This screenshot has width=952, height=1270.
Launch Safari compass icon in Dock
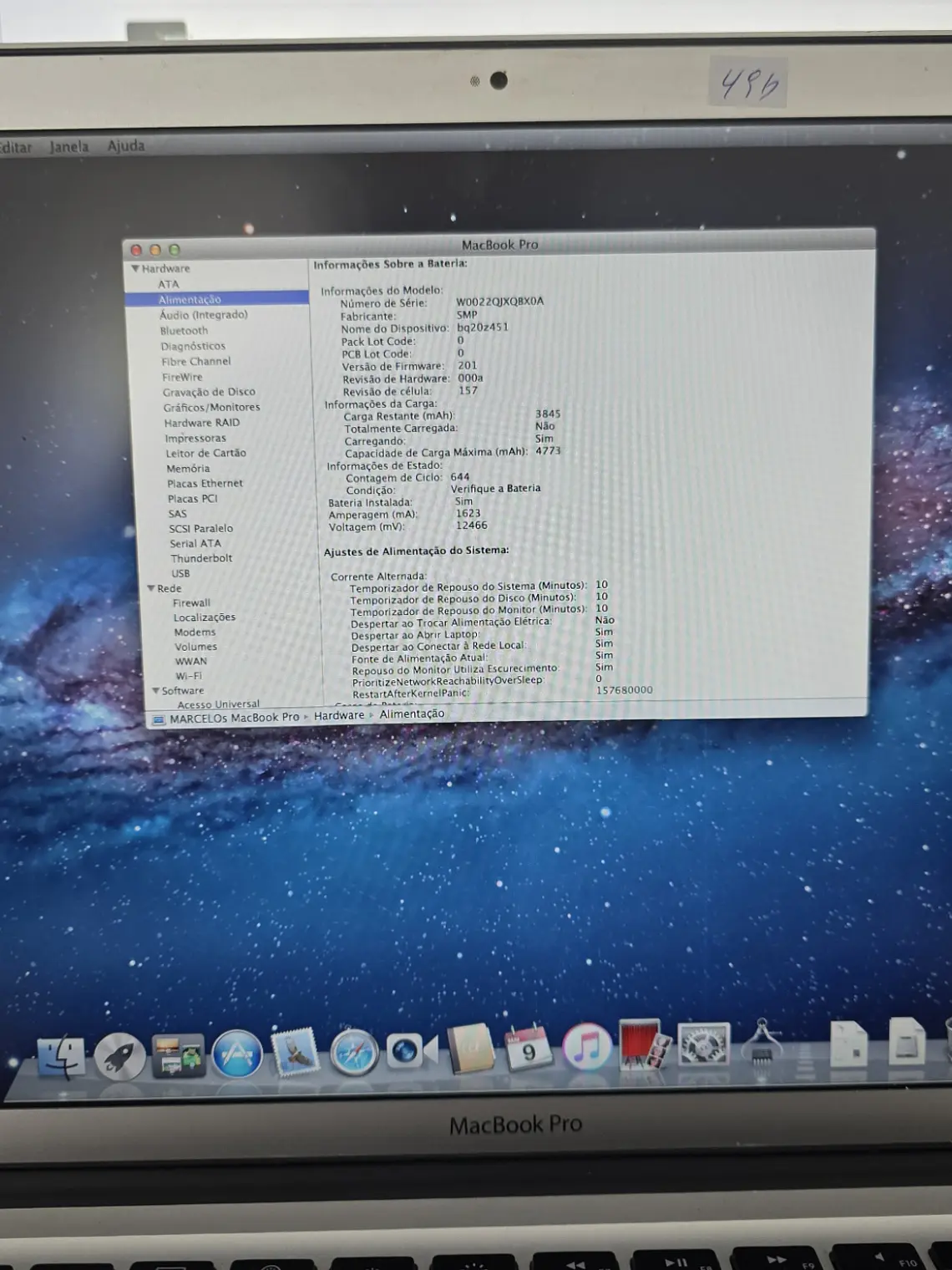pos(354,1053)
